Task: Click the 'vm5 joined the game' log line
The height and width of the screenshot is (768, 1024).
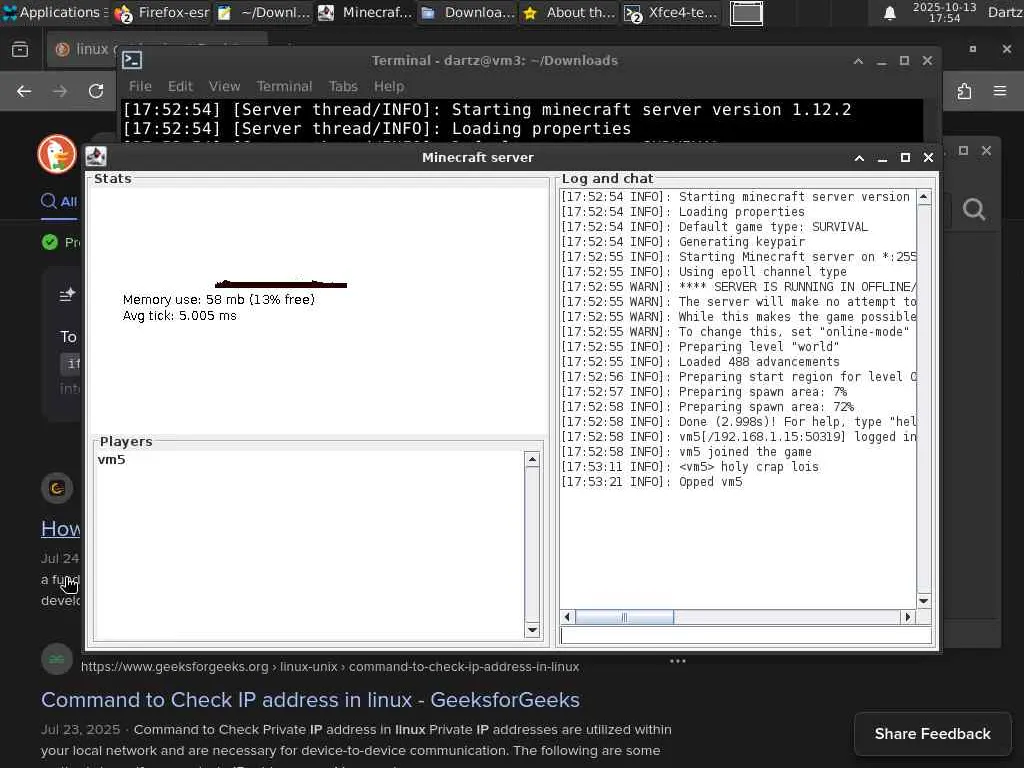Action: tap(686, 452)
